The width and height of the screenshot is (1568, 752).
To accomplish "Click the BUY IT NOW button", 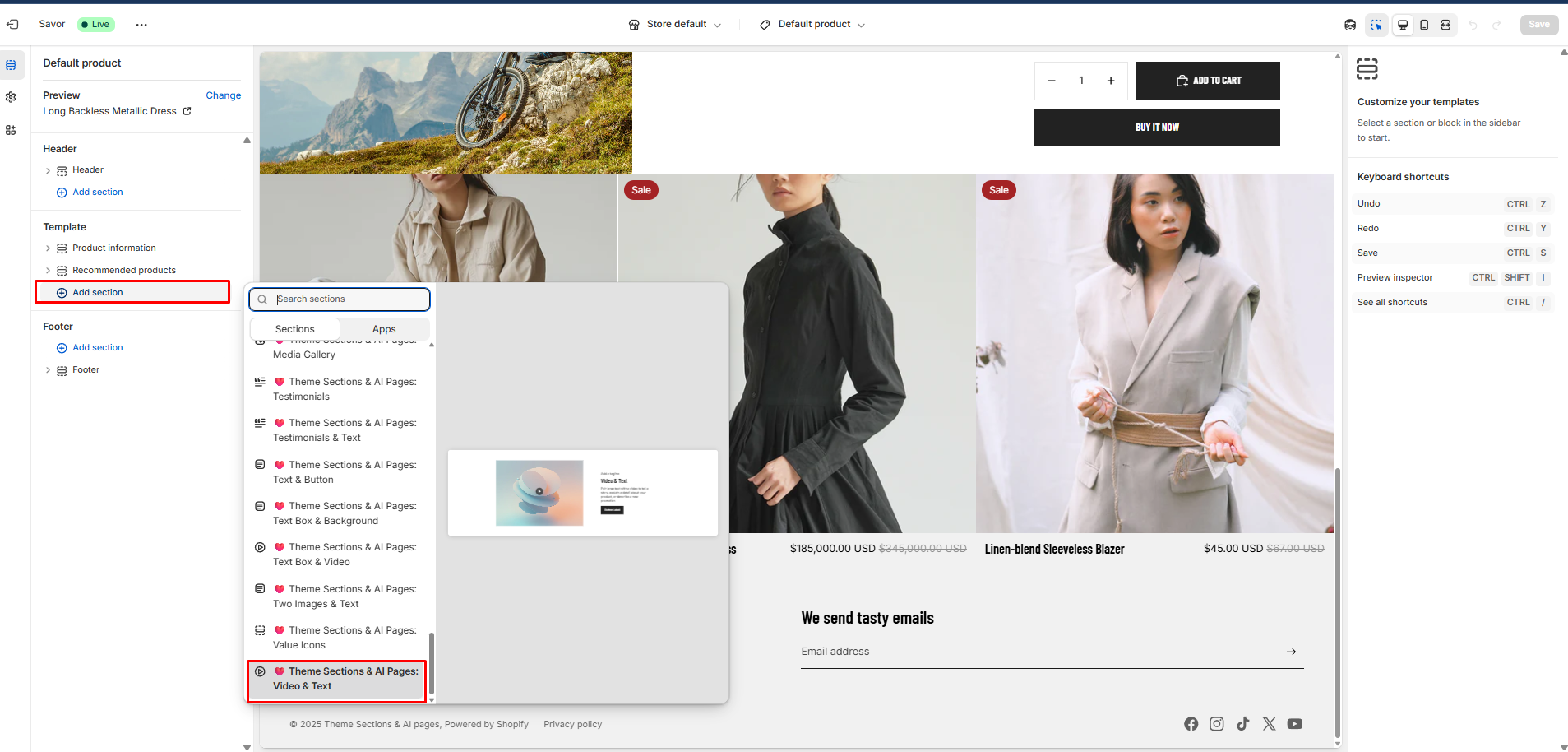I will (x=1157, y=128).
